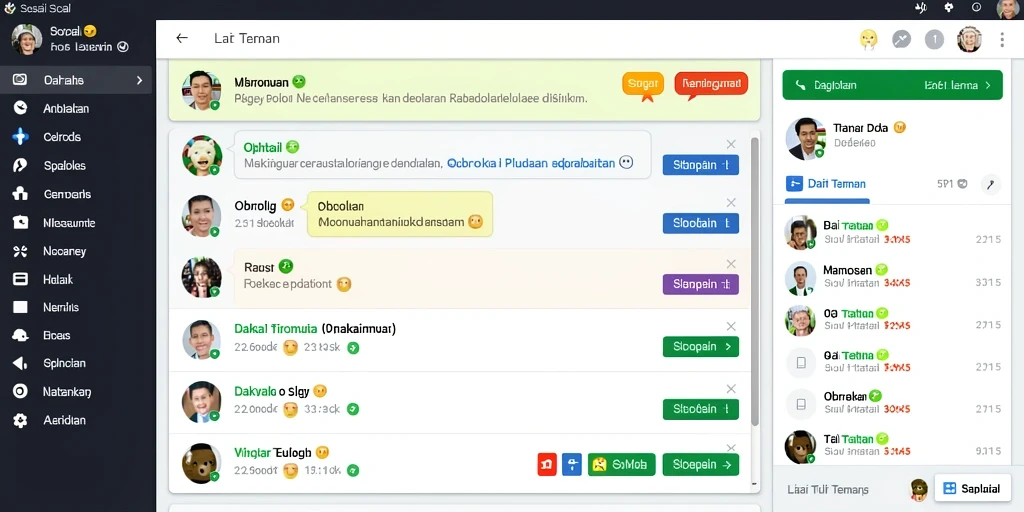Click the Sesai Scal app logo

click(x=10, y=8)
